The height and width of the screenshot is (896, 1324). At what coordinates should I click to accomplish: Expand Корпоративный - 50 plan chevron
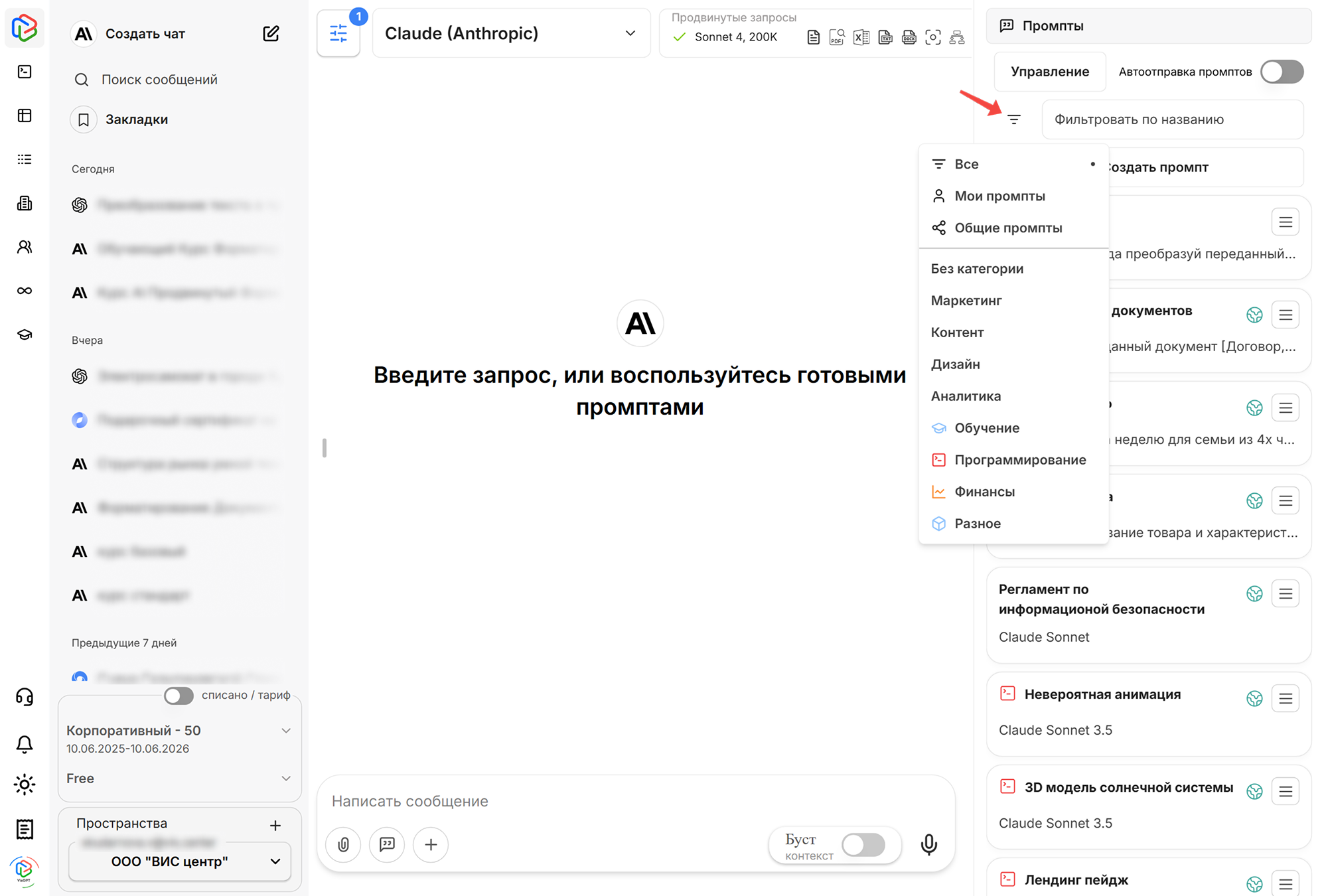pyautogui.click(x=286, y=731)
